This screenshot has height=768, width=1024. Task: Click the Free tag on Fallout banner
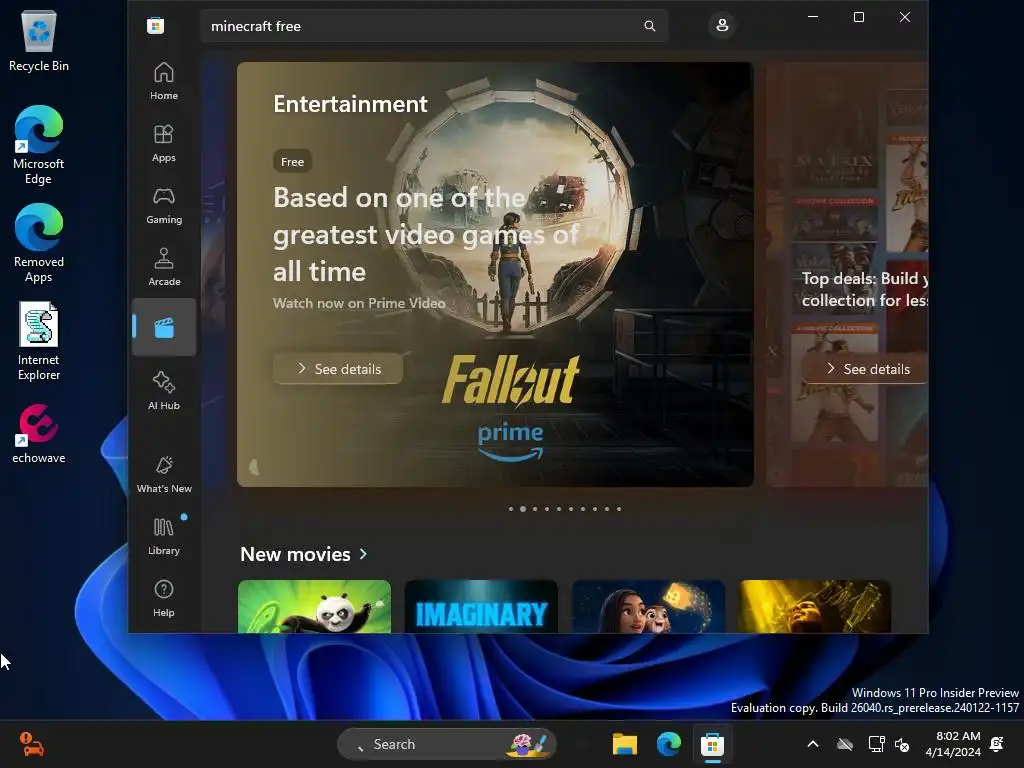point(293,161)
